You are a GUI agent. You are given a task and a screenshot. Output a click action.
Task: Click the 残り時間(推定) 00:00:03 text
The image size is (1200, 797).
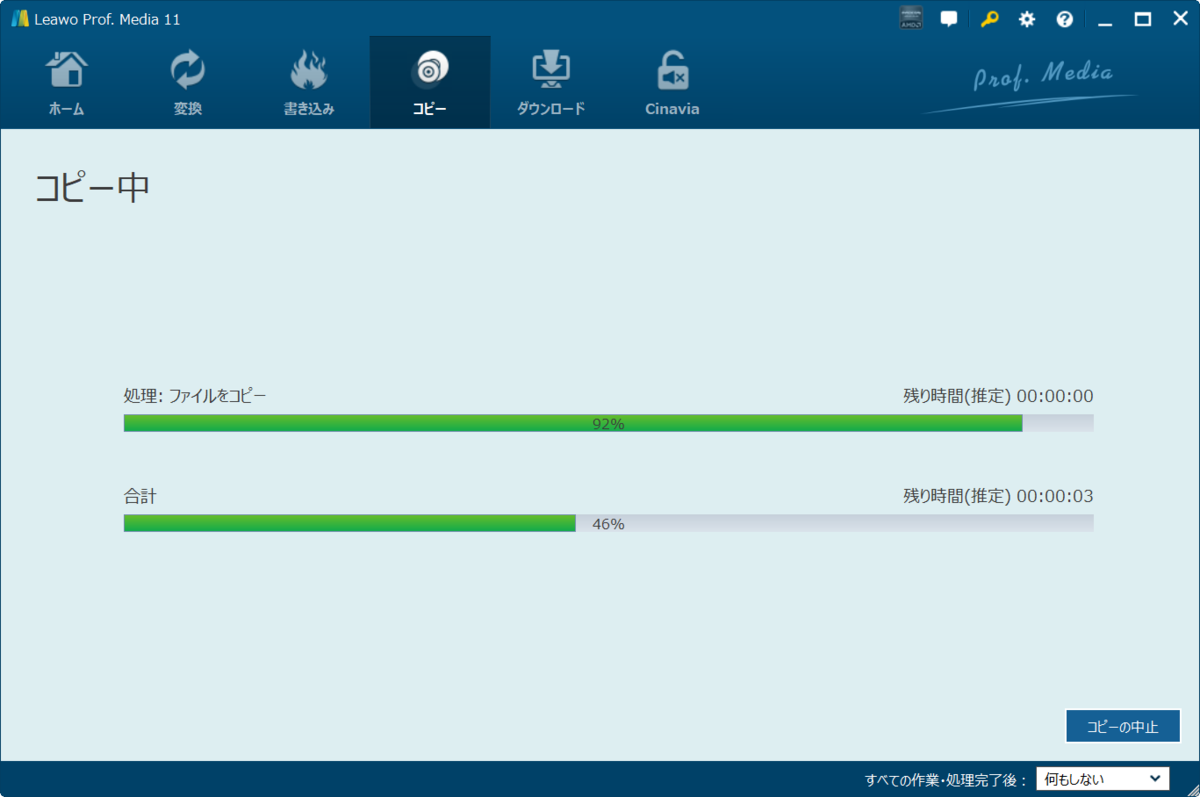[x=998, y=496]
